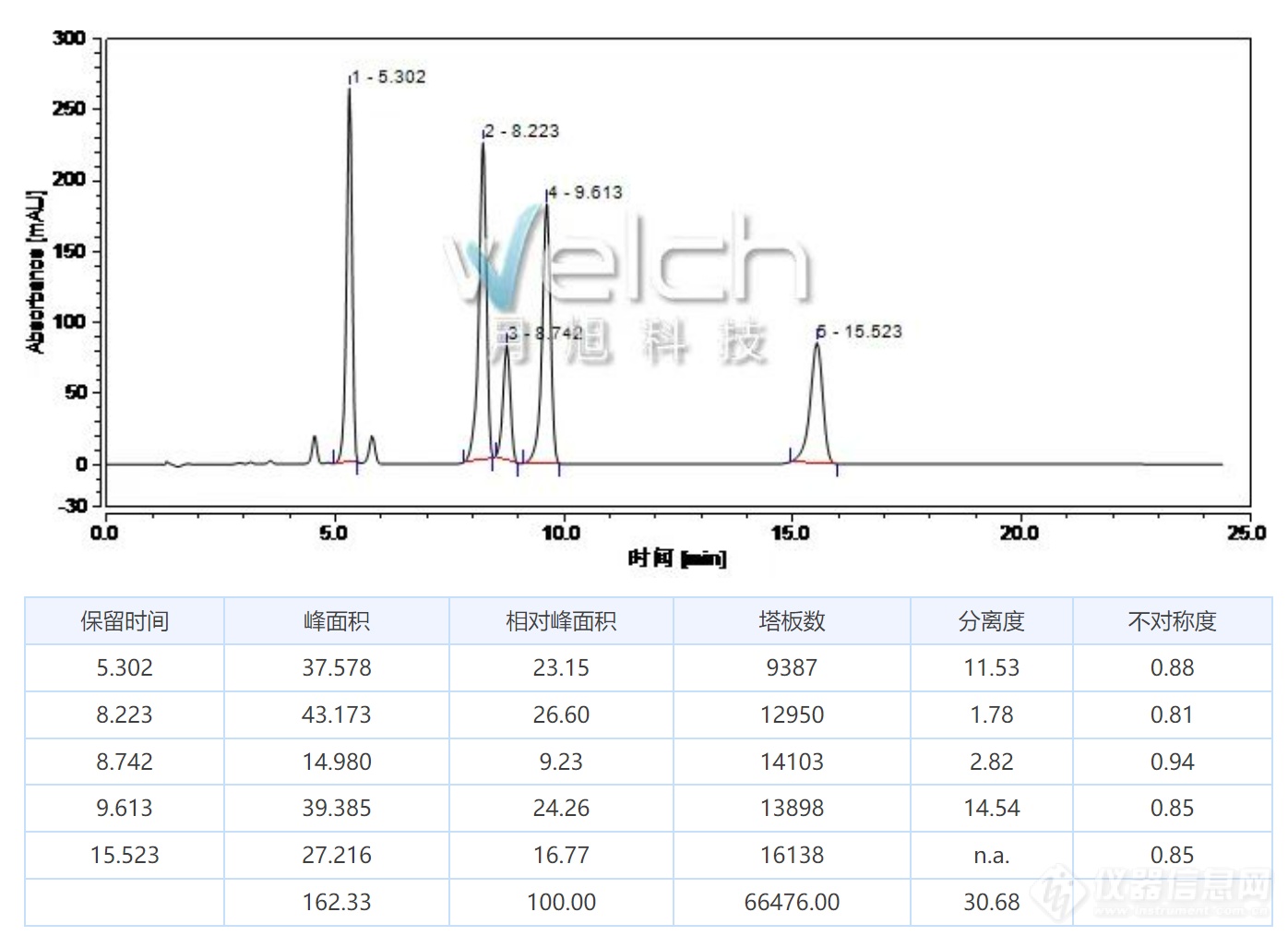Select the 保留时间 column header
The image size is (1288, 936).
click(x=125, y=621)
